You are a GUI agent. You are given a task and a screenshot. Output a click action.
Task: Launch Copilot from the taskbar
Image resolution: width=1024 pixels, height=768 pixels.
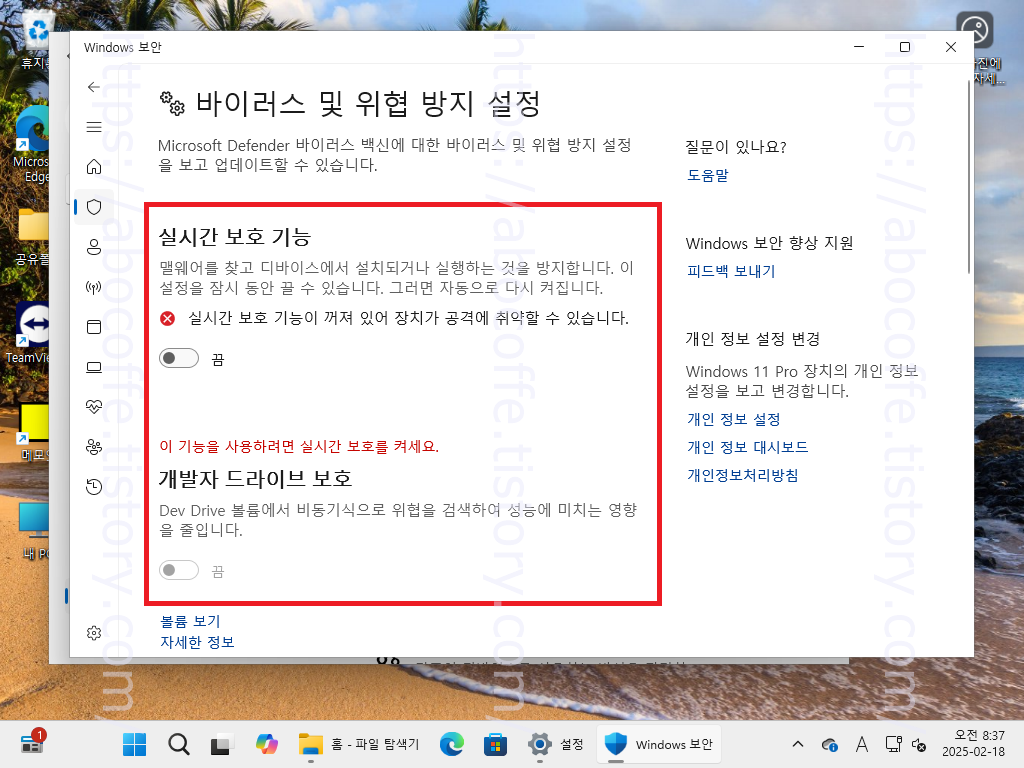point(266,744)
